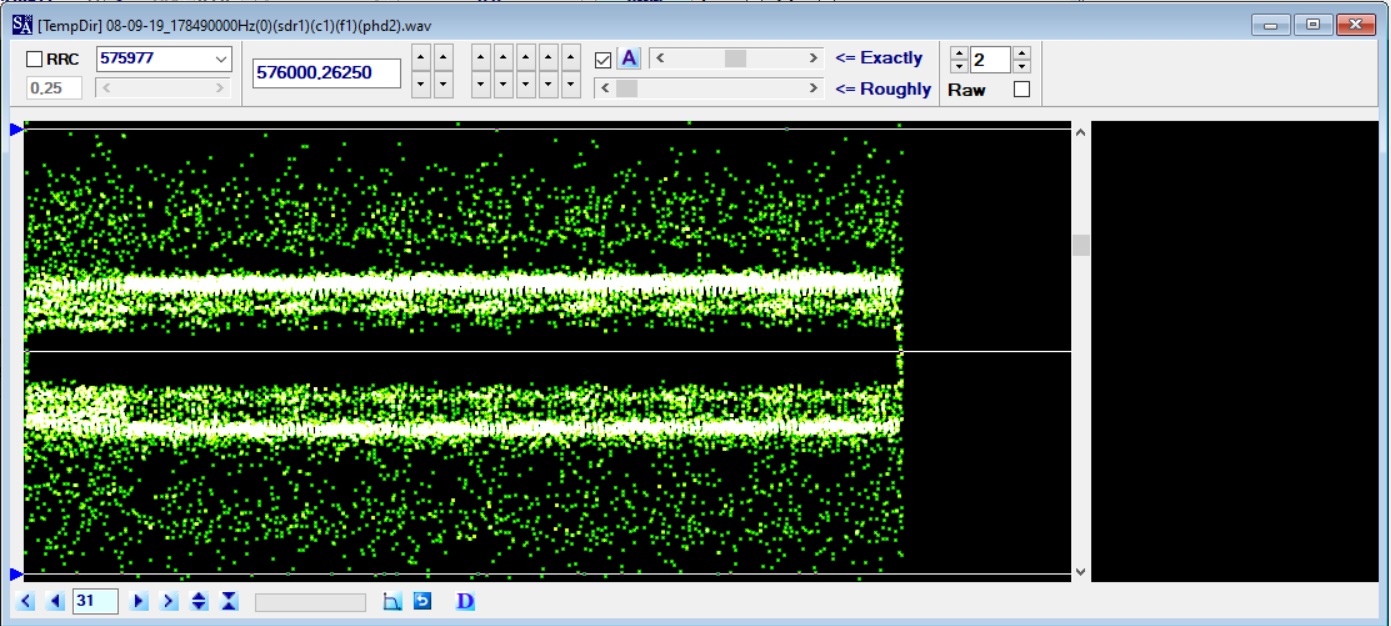Viewport: 1391px width, 626px height.
Task: Click up arrow of second stepper after frequency field
Action: point(443,57)
